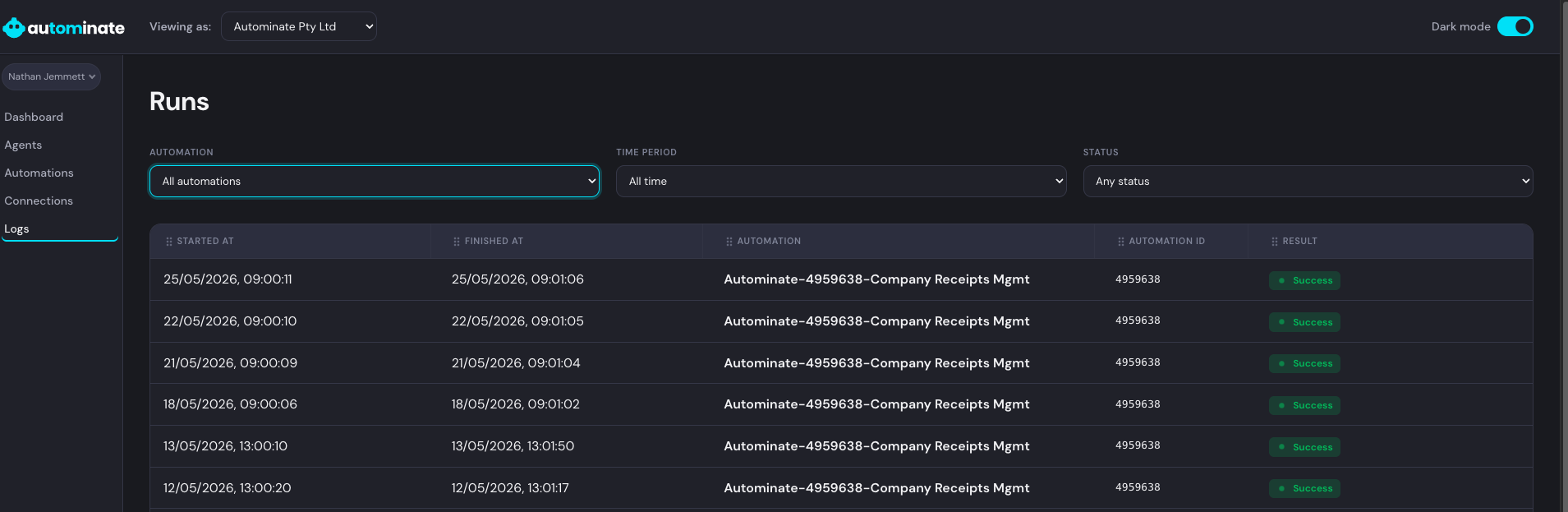The width and height of the screenshot is (1568, 512).
Task: Click started time 22/05/2026, 09:00:10
Action: [x=230, y=321]
